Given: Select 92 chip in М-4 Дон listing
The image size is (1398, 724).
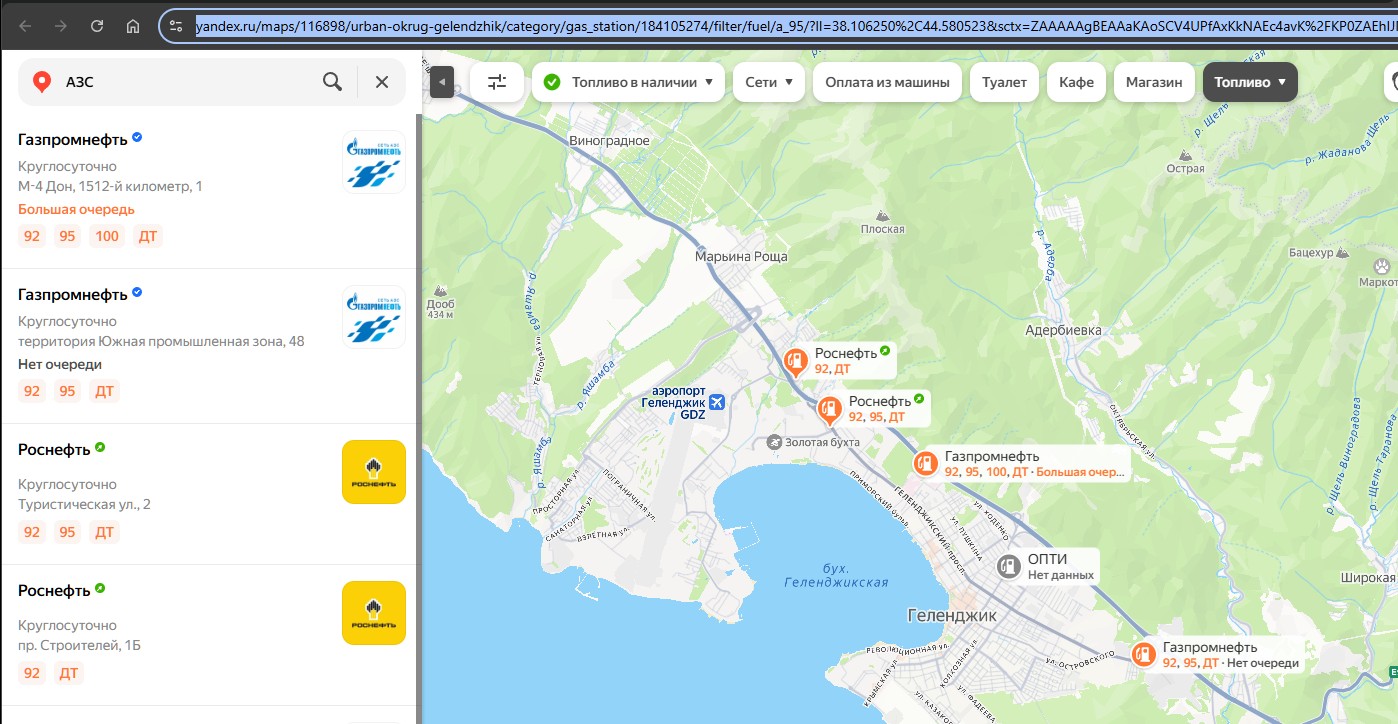Looking at the screenshot, I should [x=32, y=236].
